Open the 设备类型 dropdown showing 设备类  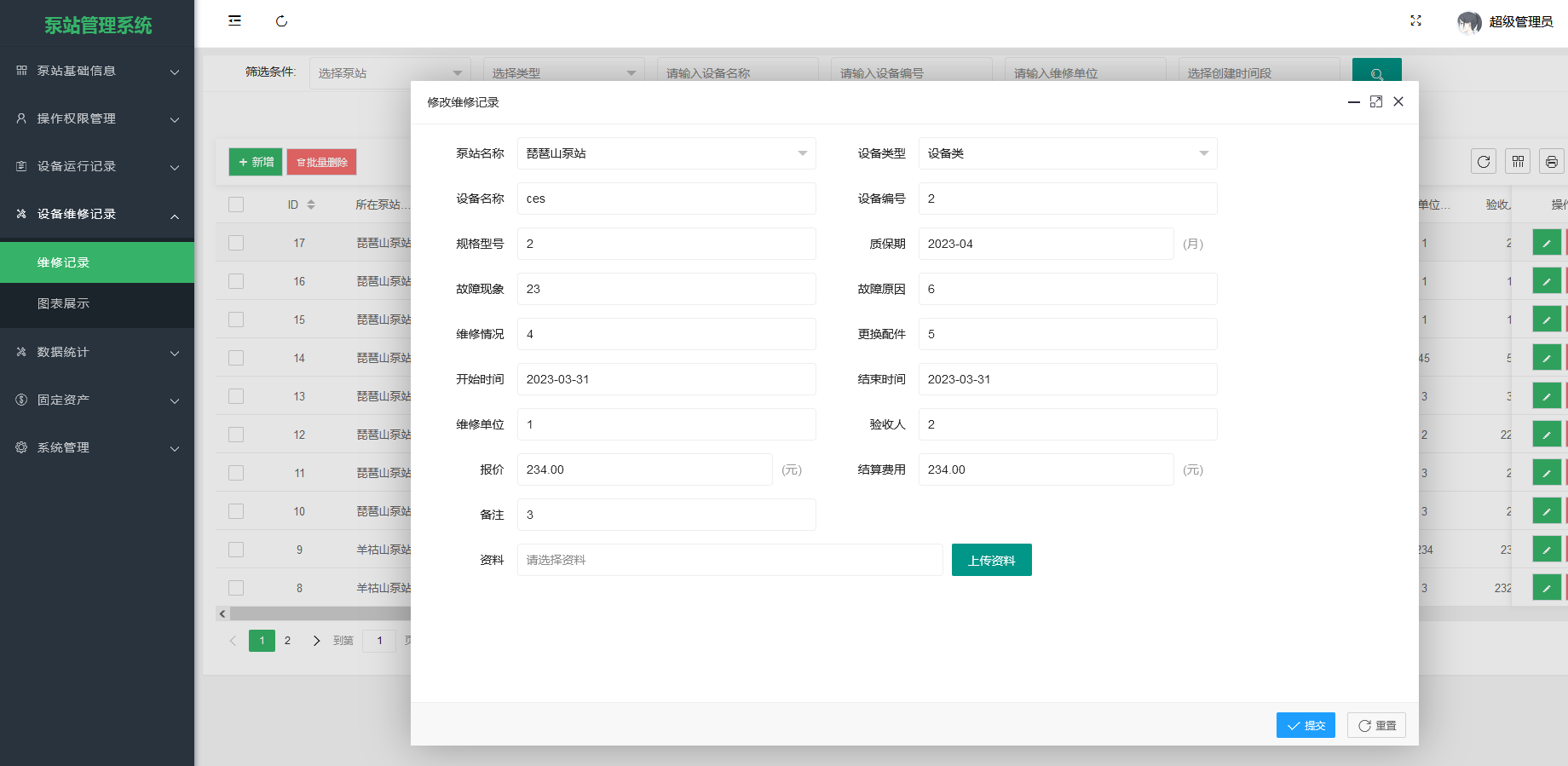pos(1068,153)
